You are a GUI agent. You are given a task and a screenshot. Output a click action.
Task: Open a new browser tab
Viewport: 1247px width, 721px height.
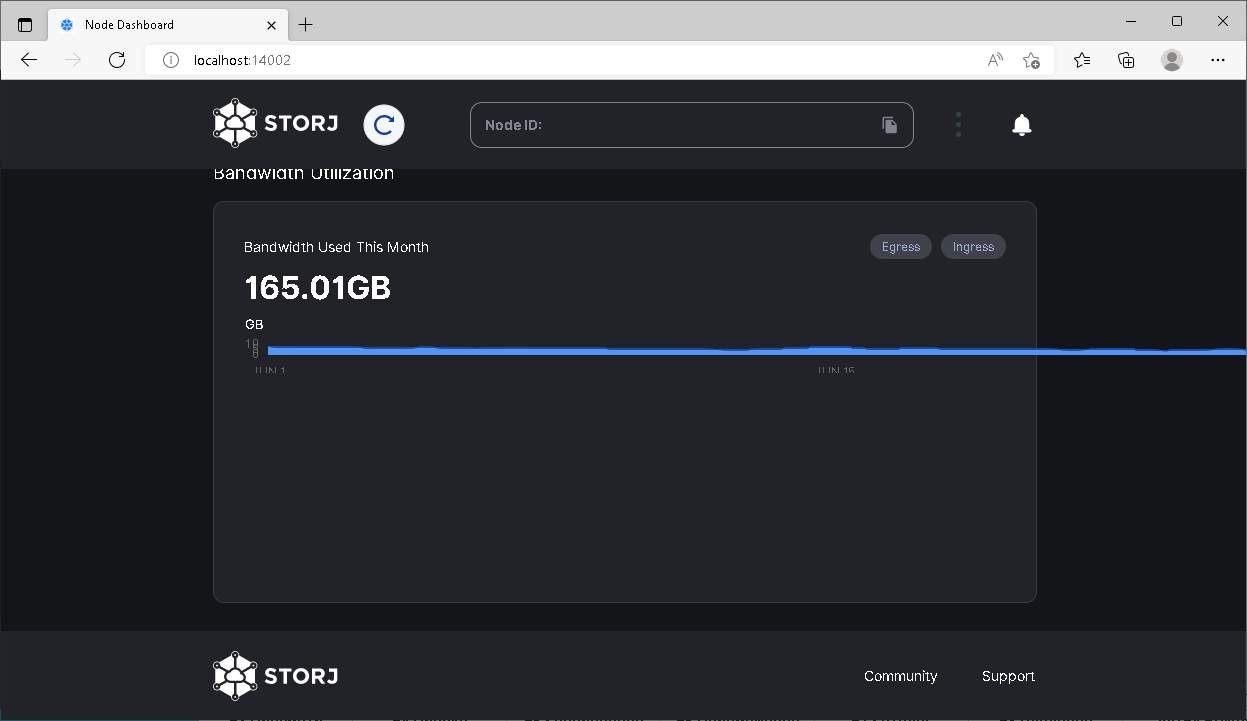[x=306, y=24]
